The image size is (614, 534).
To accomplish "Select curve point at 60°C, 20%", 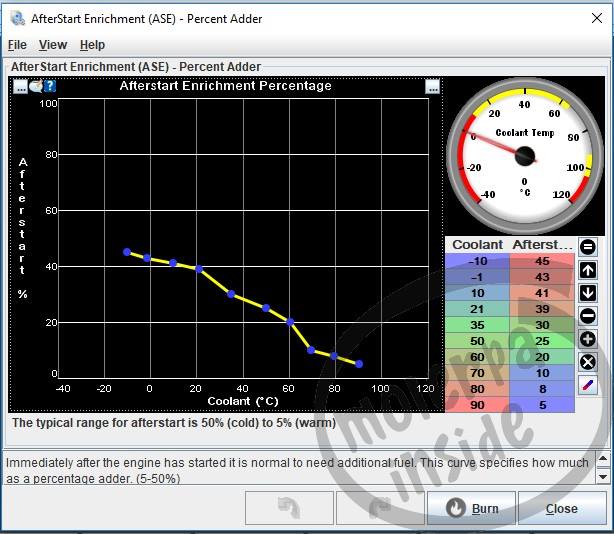I will pyautogui.click(x=290, y=322).
